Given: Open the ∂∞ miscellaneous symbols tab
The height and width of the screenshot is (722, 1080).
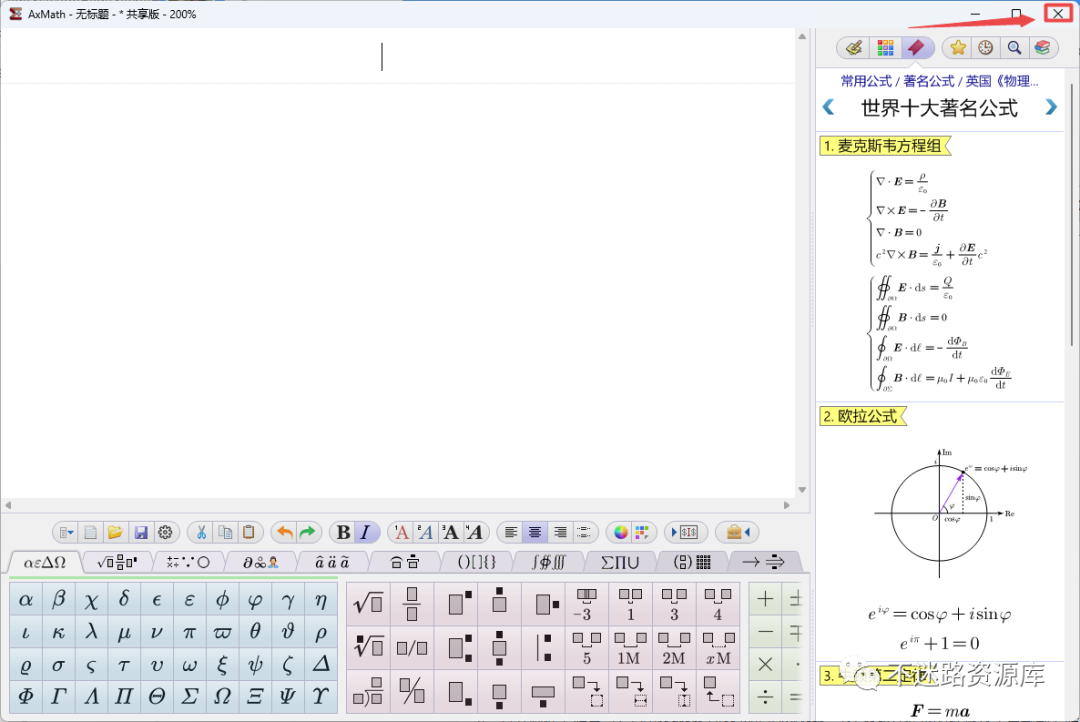Looking at the screenshot, I should click(260, 562).
